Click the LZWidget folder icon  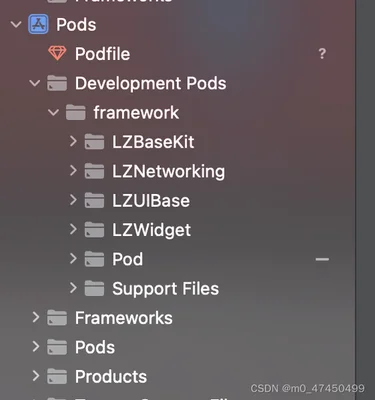(94, 230)
